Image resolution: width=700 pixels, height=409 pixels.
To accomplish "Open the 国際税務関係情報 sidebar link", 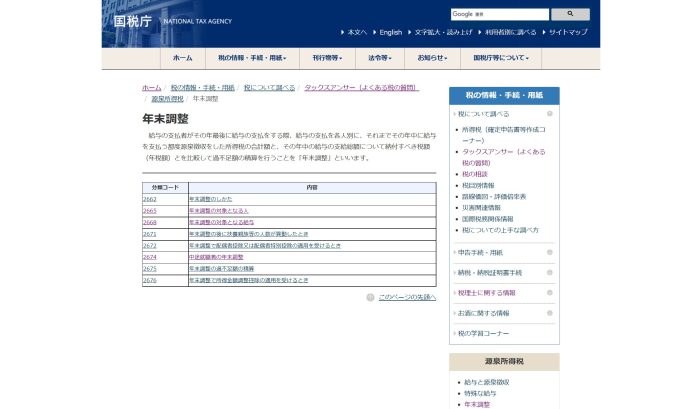I will [x=488, y=219].
